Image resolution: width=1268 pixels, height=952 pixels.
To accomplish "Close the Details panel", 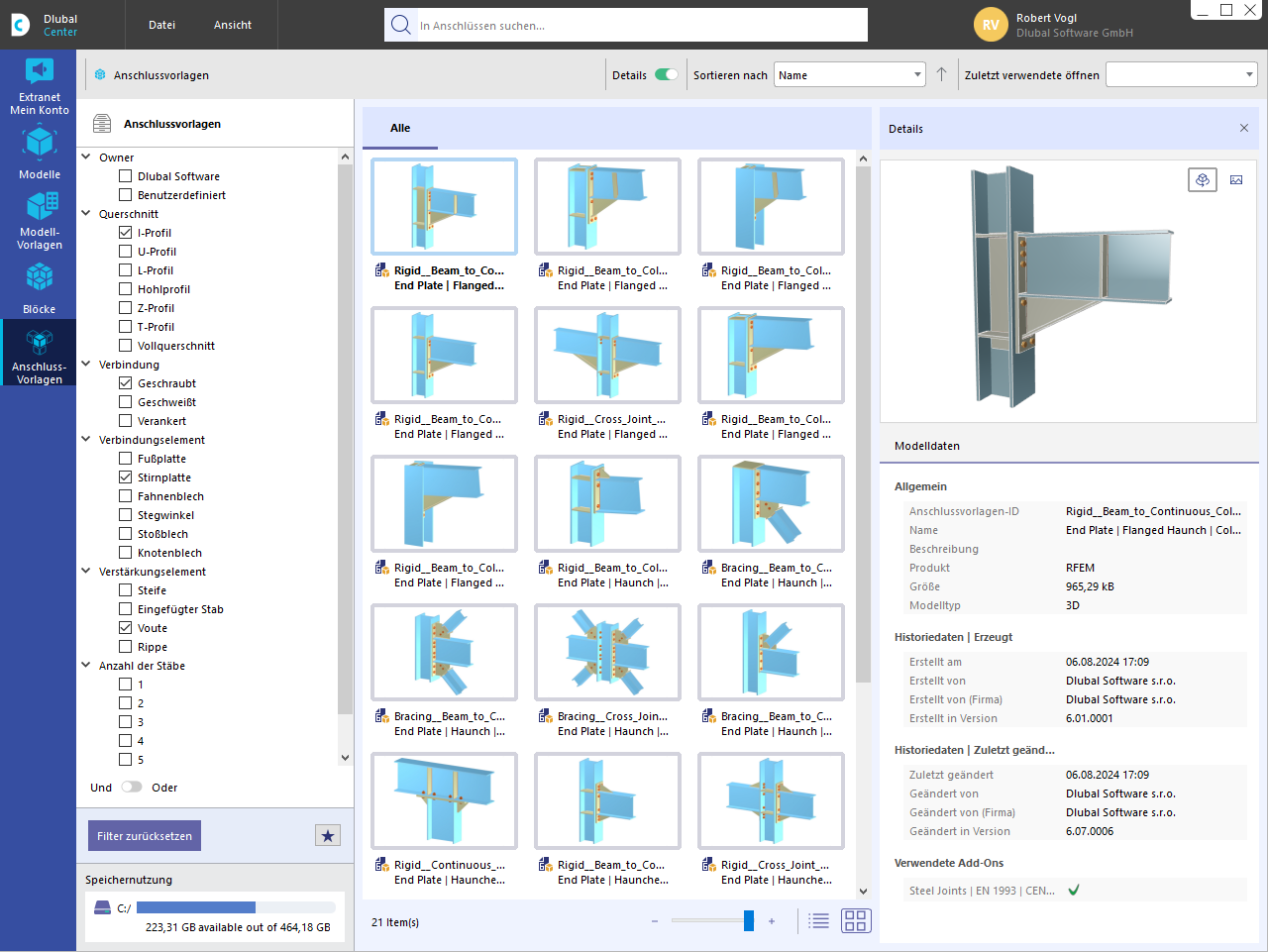I will [1244, 129].
